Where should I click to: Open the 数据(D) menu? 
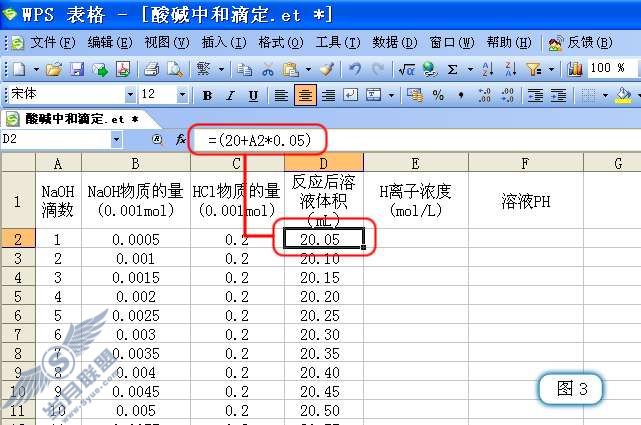pos(394,42)
